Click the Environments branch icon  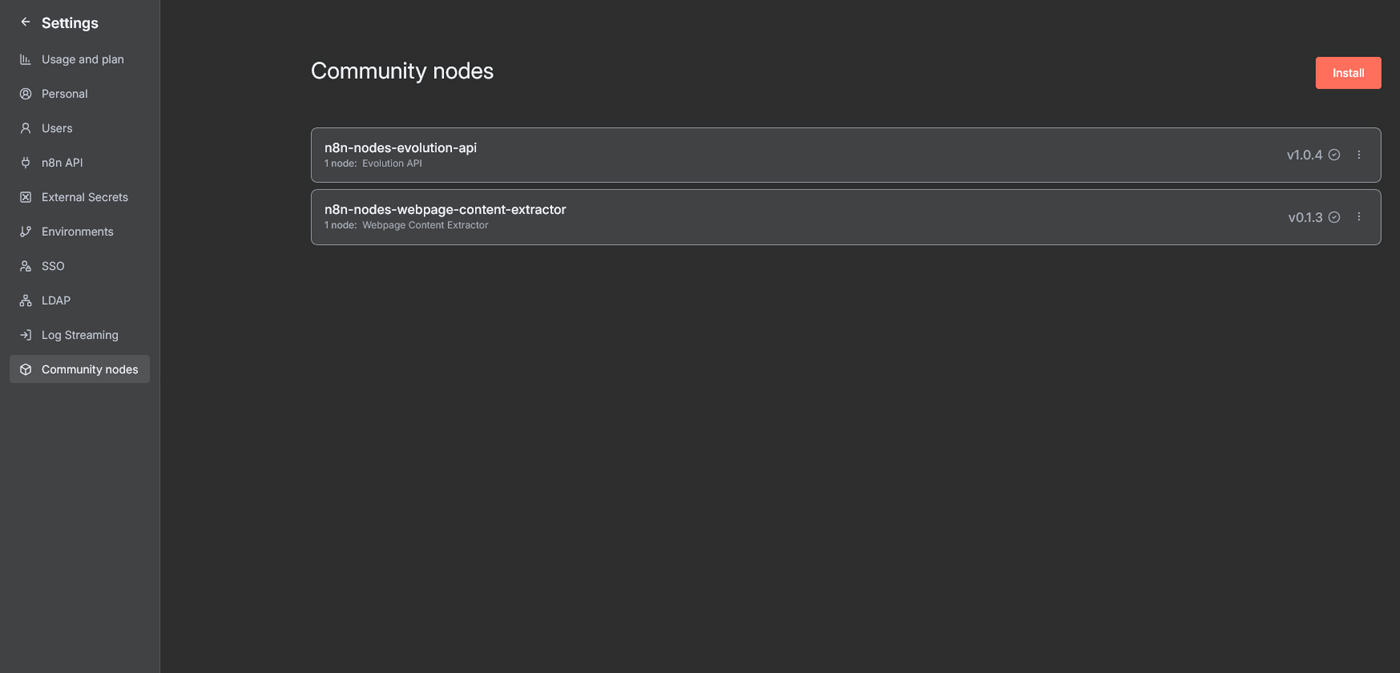pyautogui.click(x=24, y=231)
